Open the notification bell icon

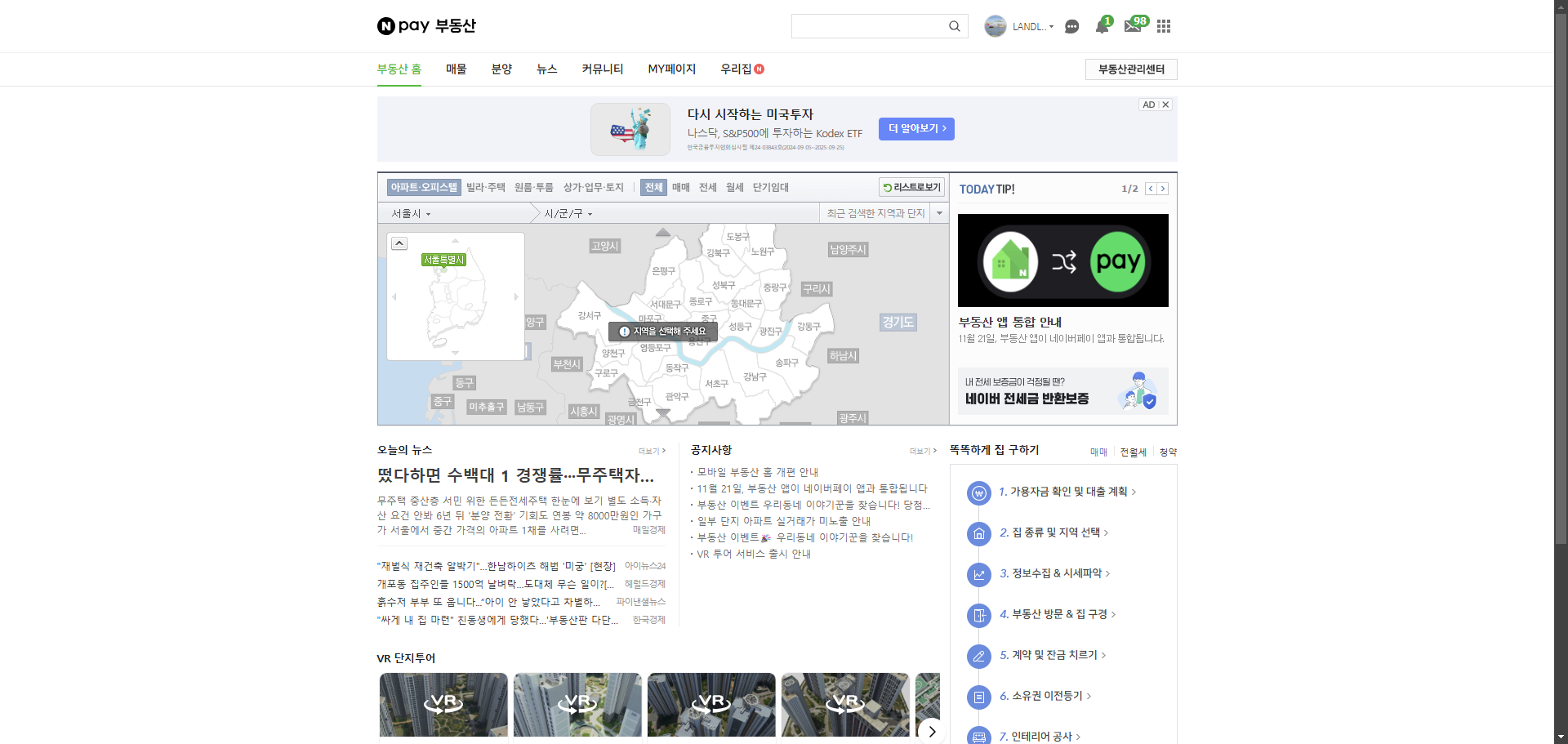coord(1102,26)
